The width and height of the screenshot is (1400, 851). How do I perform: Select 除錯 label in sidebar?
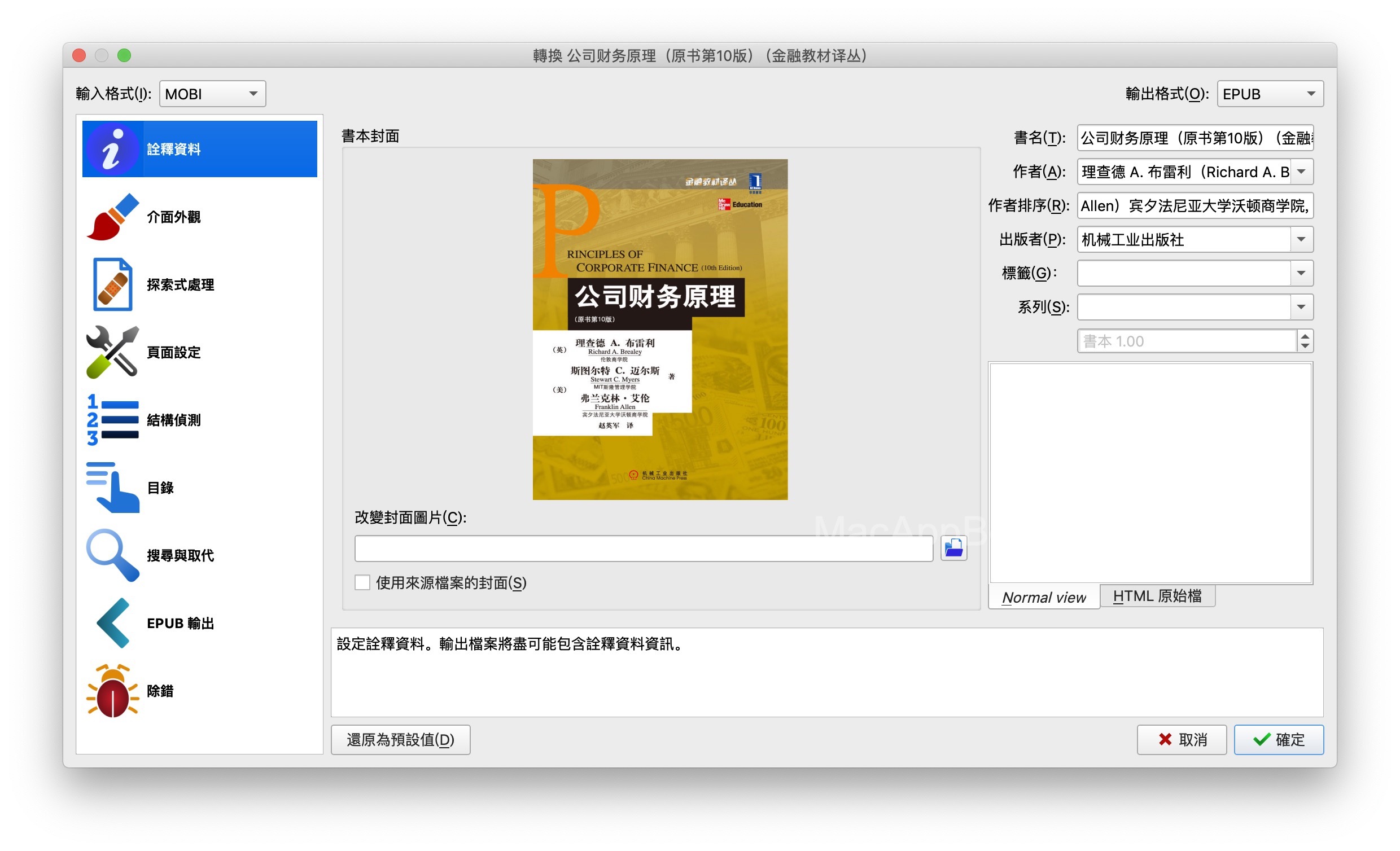click(x=160, y=691)
